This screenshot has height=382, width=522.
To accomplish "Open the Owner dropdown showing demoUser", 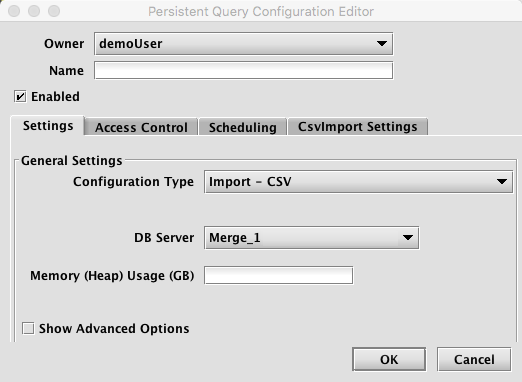I will [x=243, y=44].
